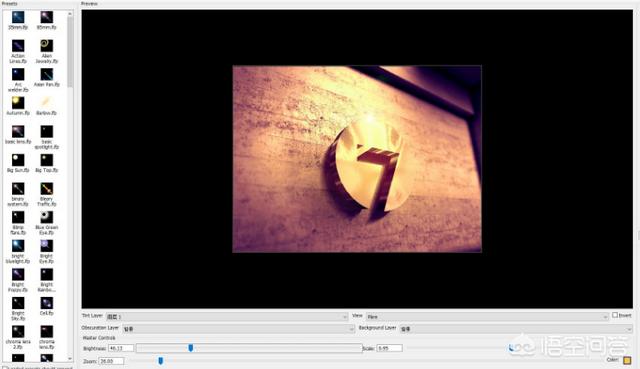Click the Brightness value field
This screenshot has width=640, height=369.
point(121,348)
